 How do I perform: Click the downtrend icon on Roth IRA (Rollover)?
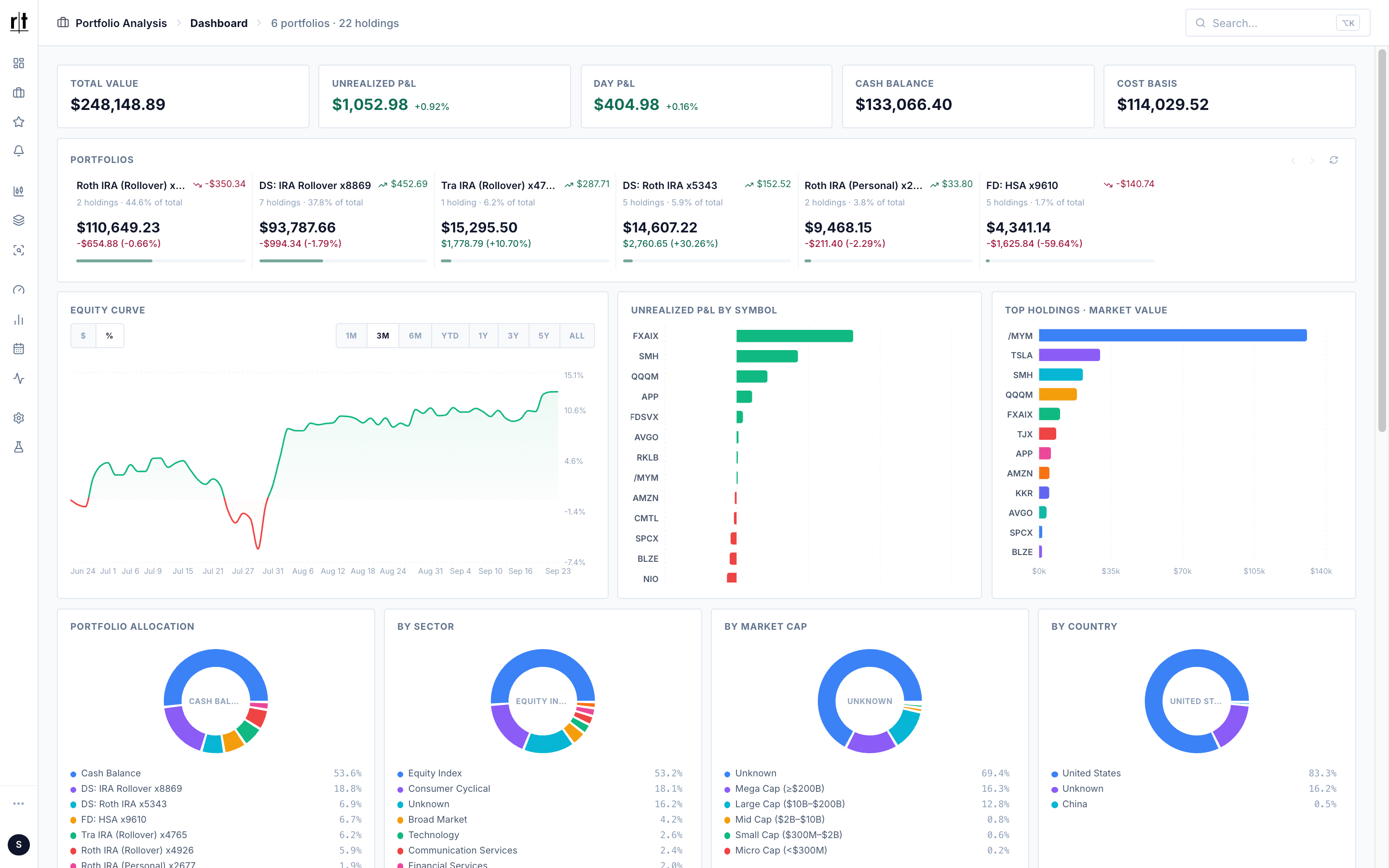click(x=197, y=184)
